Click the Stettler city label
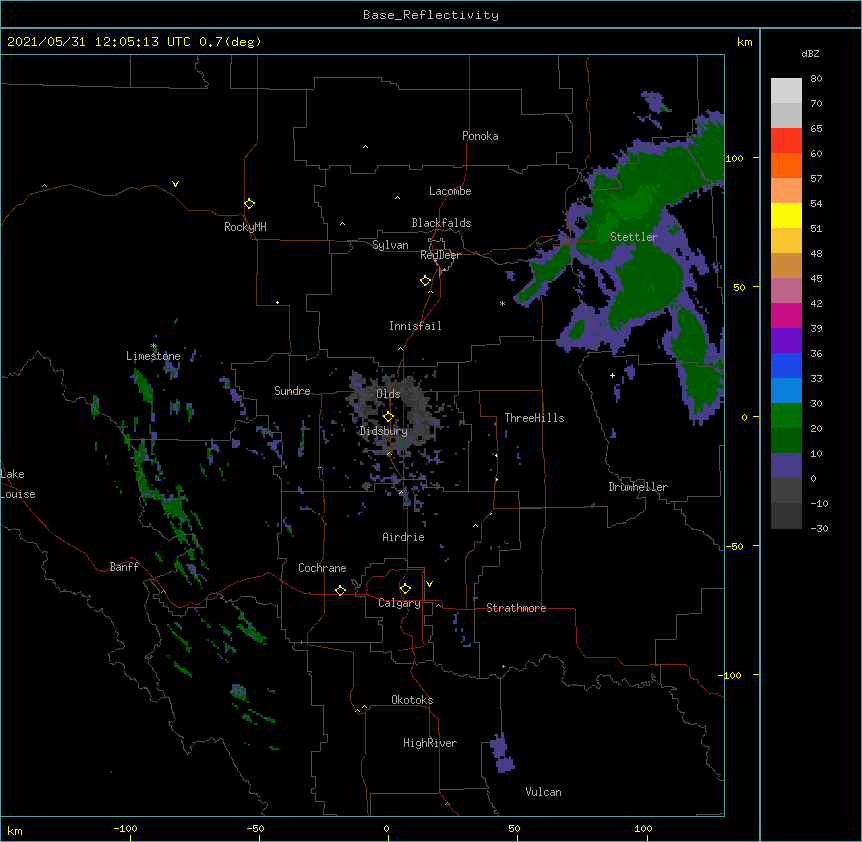Viewport: 862px width, 842px height. click(x=633, y=237)
